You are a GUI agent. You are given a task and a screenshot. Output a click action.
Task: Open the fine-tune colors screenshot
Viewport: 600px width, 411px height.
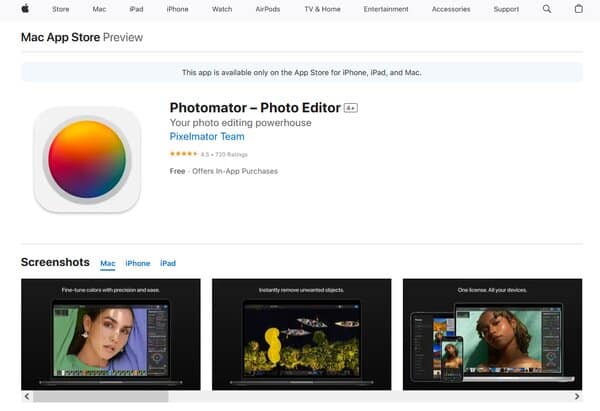[x=111, y=334]
